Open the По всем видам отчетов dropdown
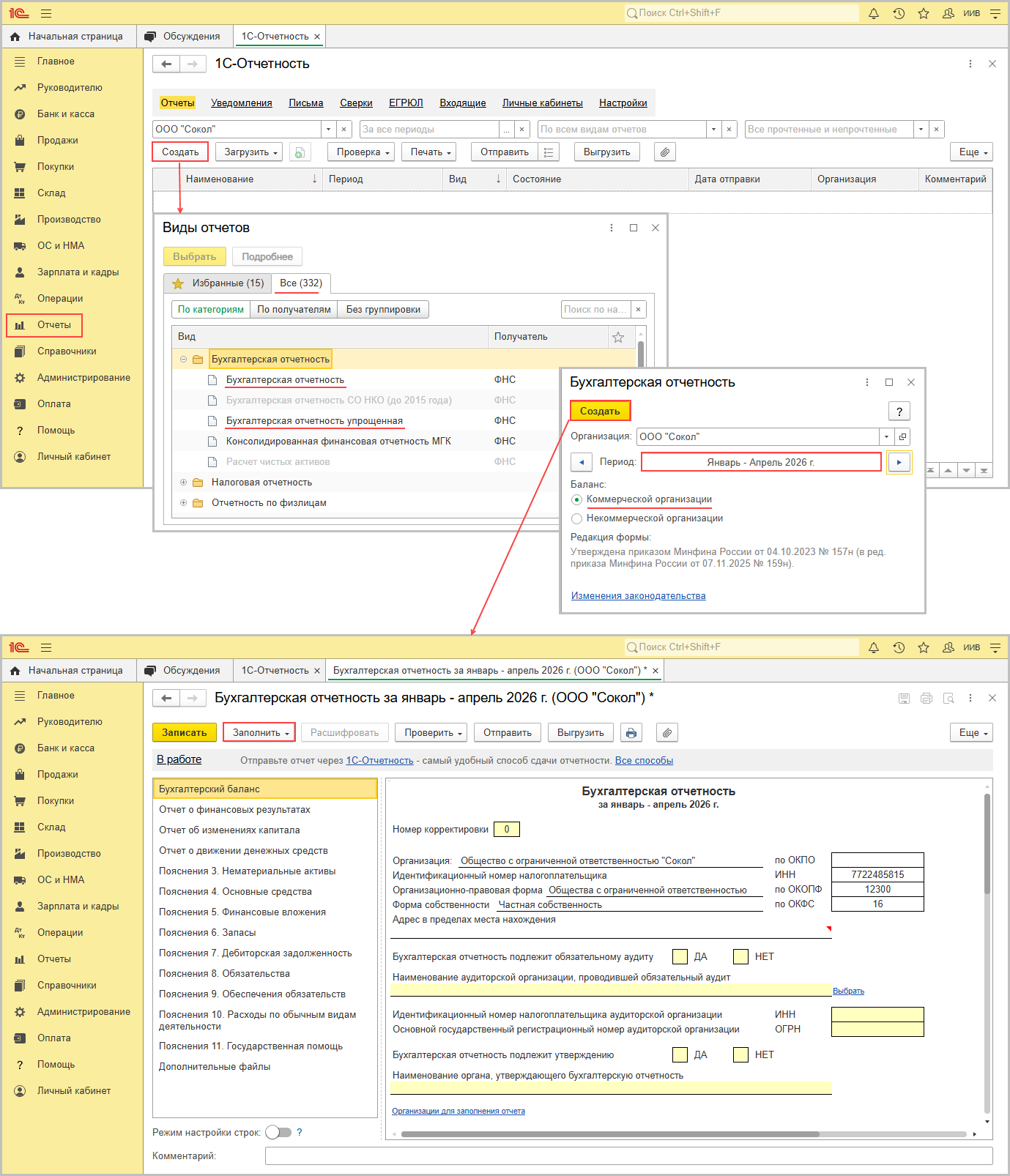Screen dimensions: 1010x1176 [x=713, y=130]
